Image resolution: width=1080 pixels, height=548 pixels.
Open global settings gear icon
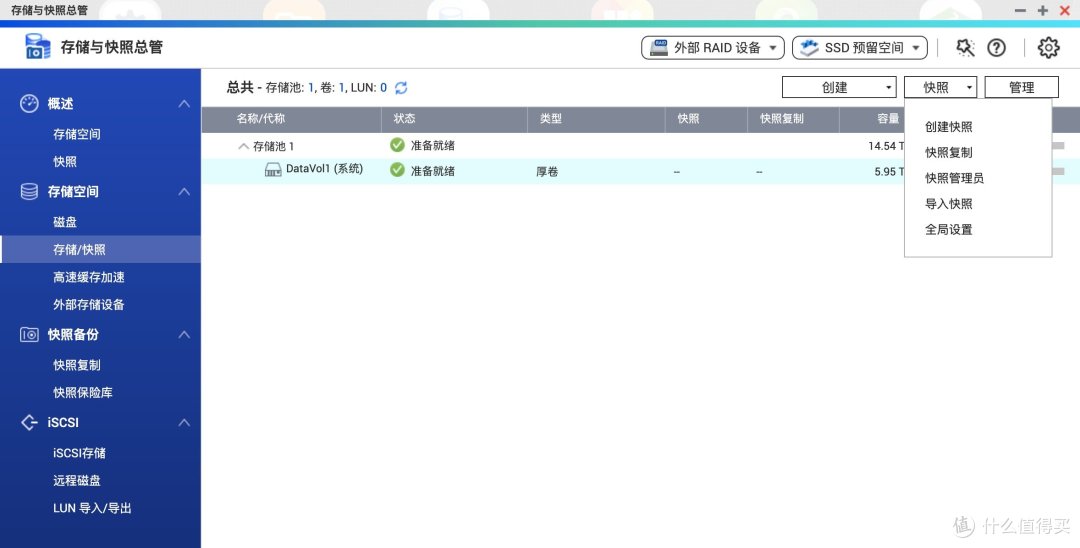[1048, 48]
